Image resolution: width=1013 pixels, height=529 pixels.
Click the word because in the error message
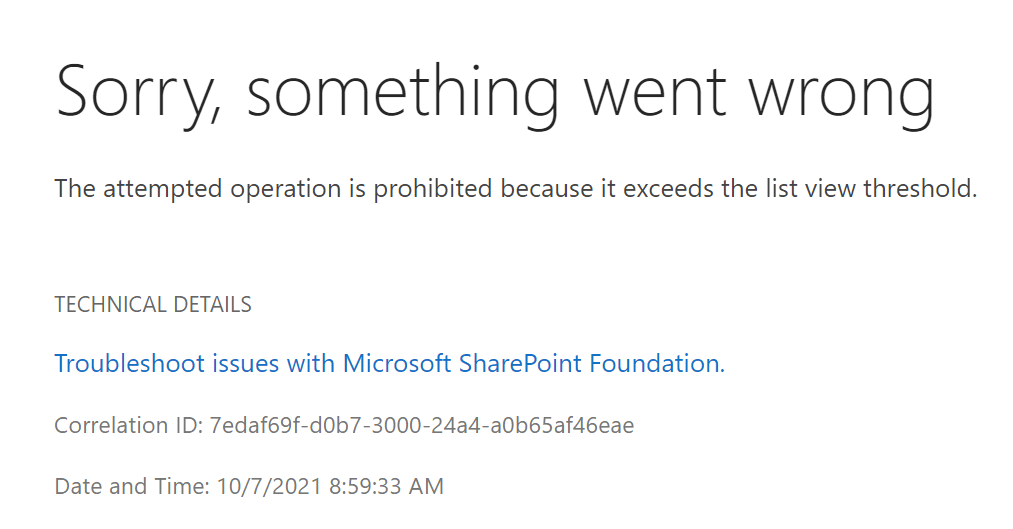click(547, 189)
